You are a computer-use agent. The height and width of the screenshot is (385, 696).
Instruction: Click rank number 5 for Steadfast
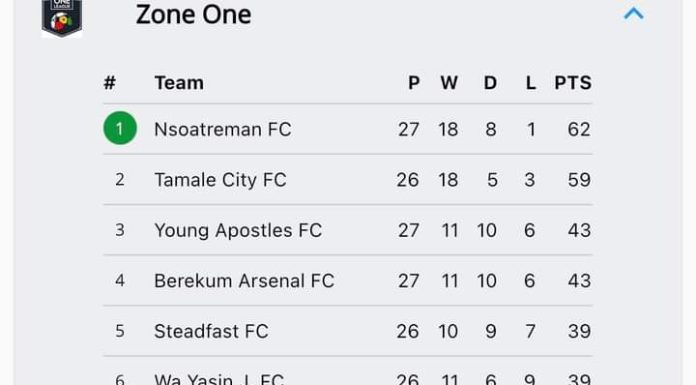120,331
